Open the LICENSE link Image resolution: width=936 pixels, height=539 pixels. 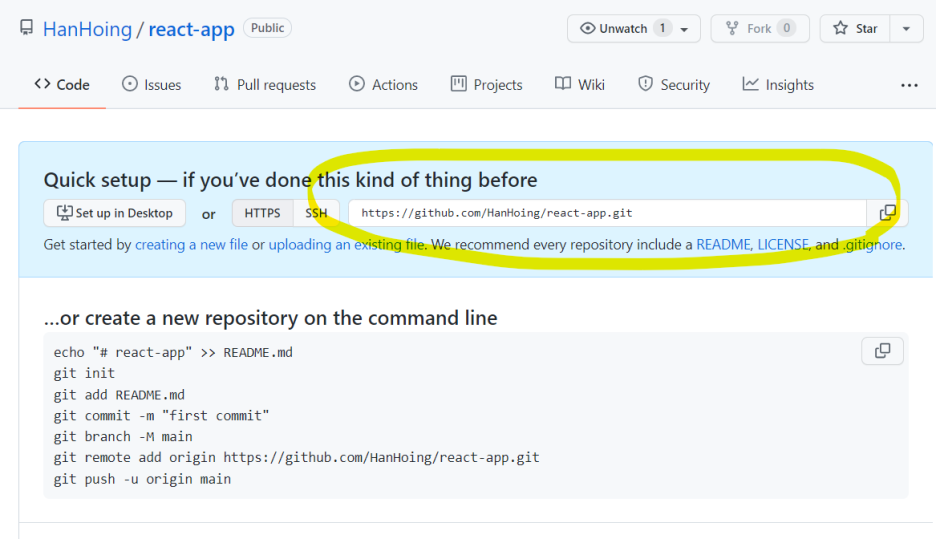point(783,245)
